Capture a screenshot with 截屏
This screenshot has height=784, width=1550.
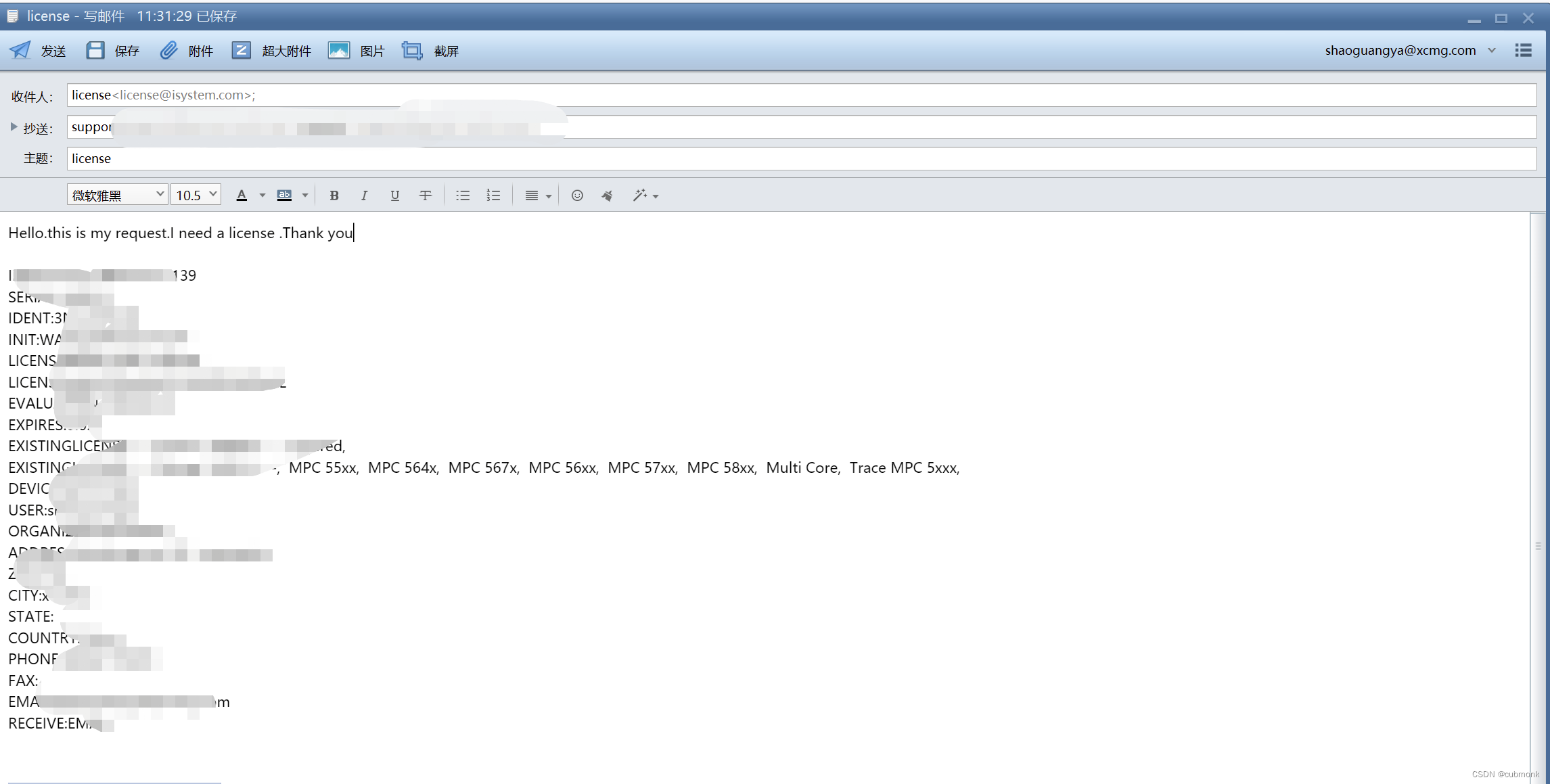tap(430, 51)
